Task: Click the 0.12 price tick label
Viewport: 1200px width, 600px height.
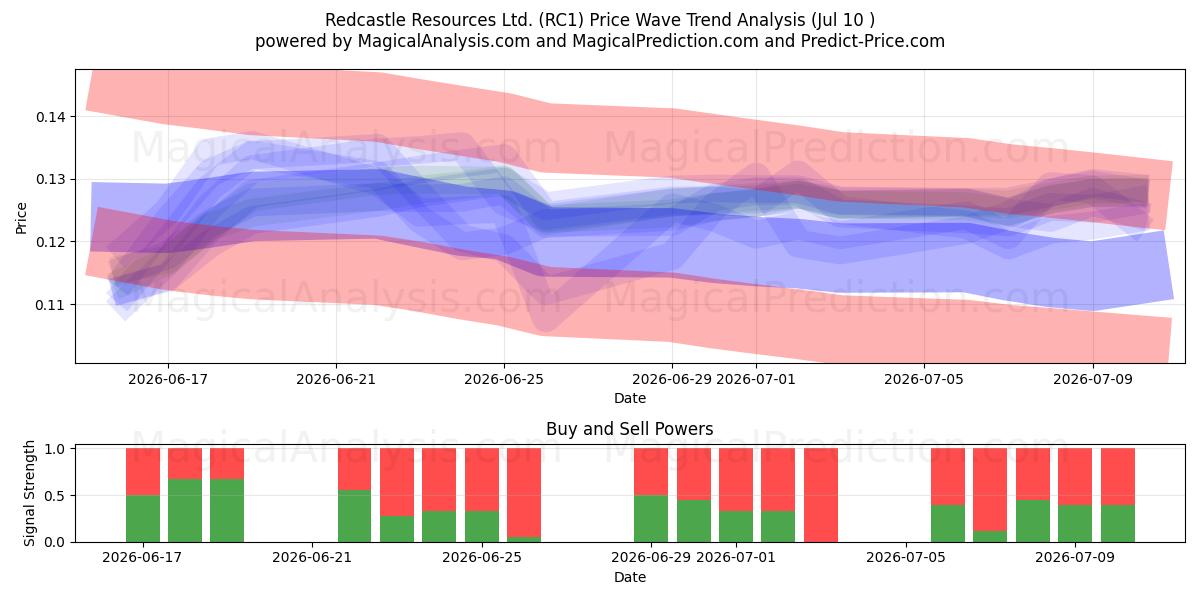Action: coord(51,242)
